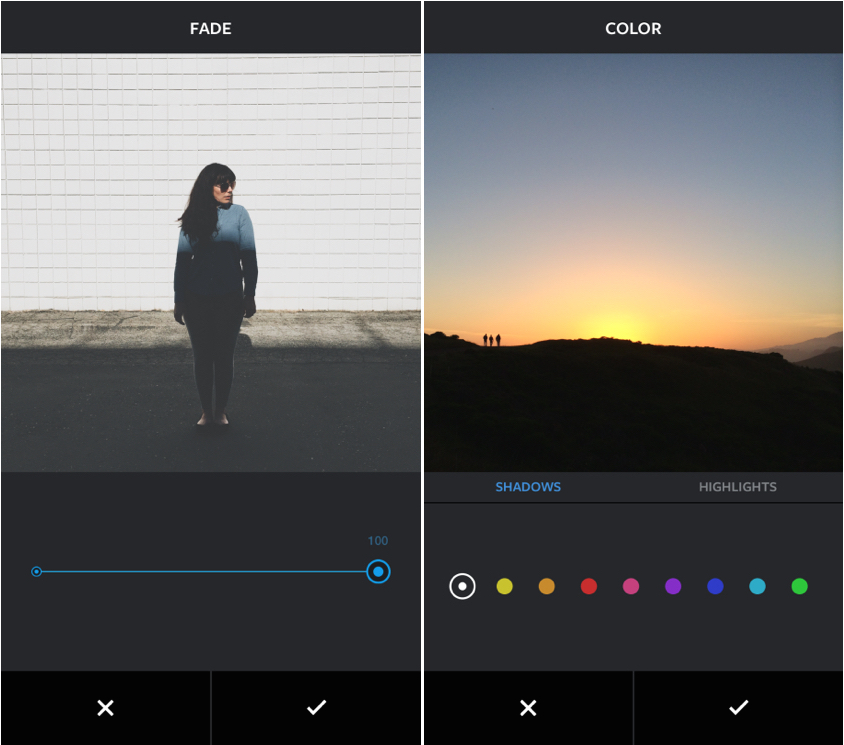Cancel the Color adjustment with X icon
The image size is (844, 745).
point(528,708)
